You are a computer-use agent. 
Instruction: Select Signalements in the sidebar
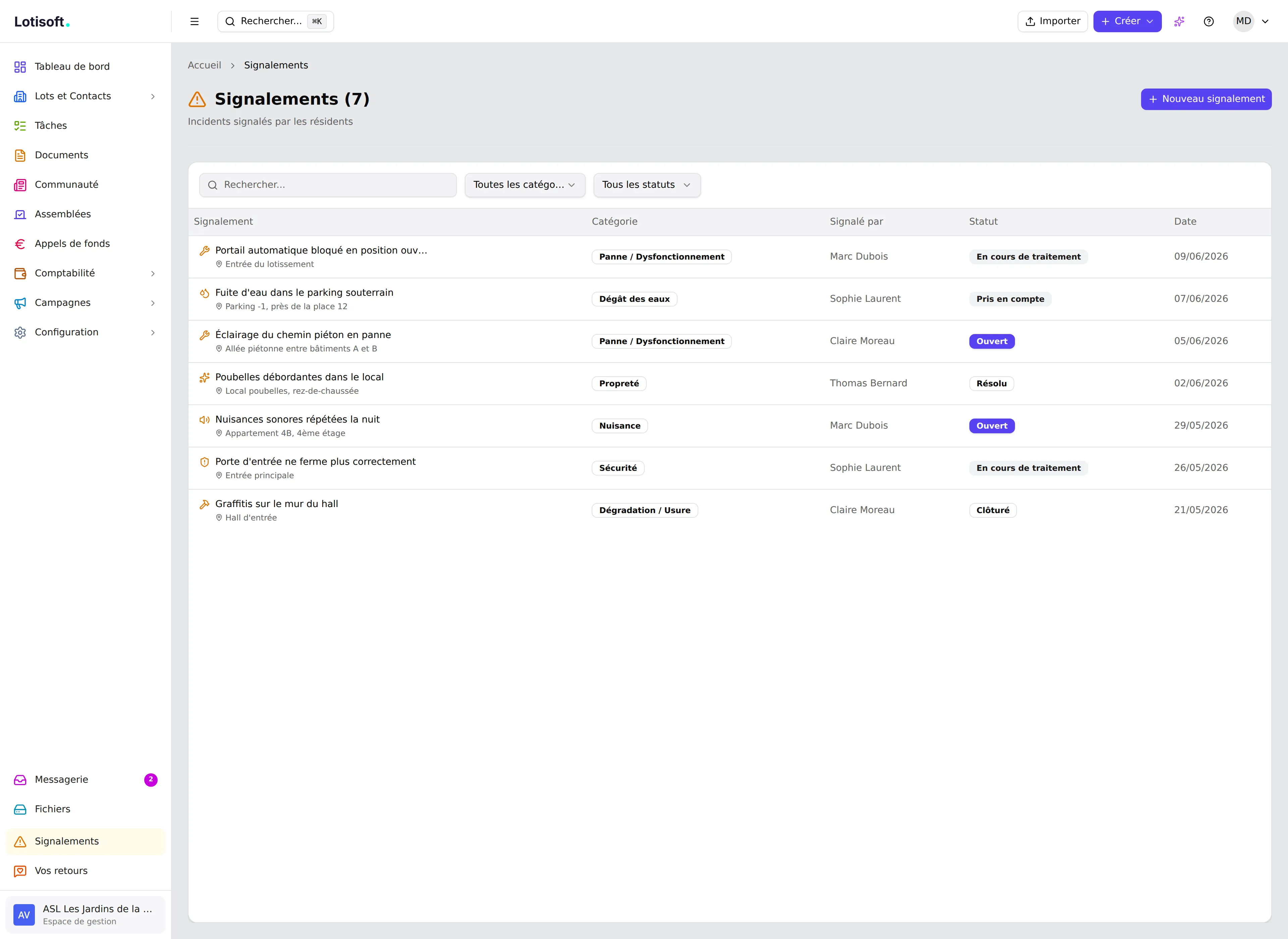point(85,842)
